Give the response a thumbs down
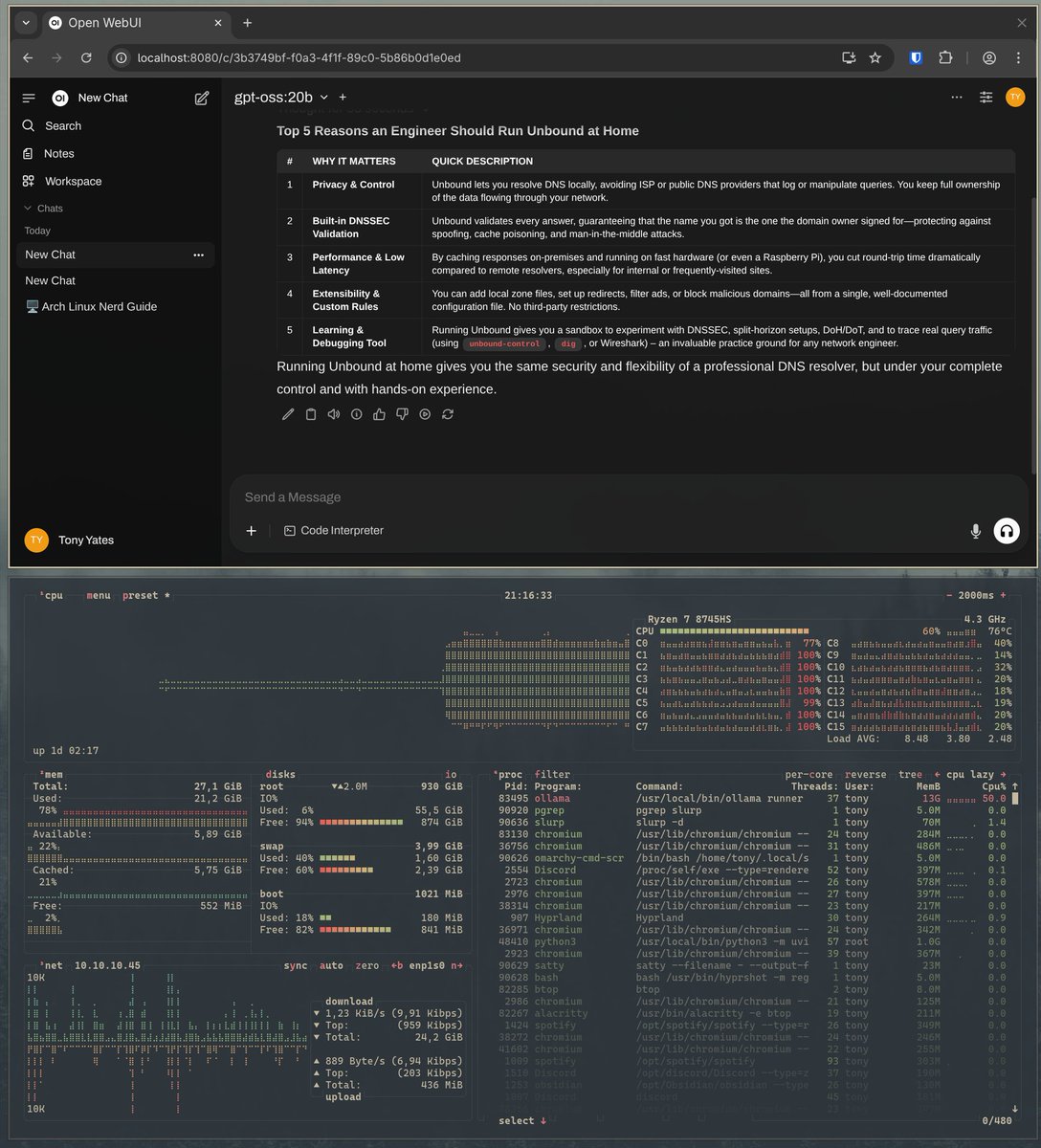1041x1148 pixels. 402,414
